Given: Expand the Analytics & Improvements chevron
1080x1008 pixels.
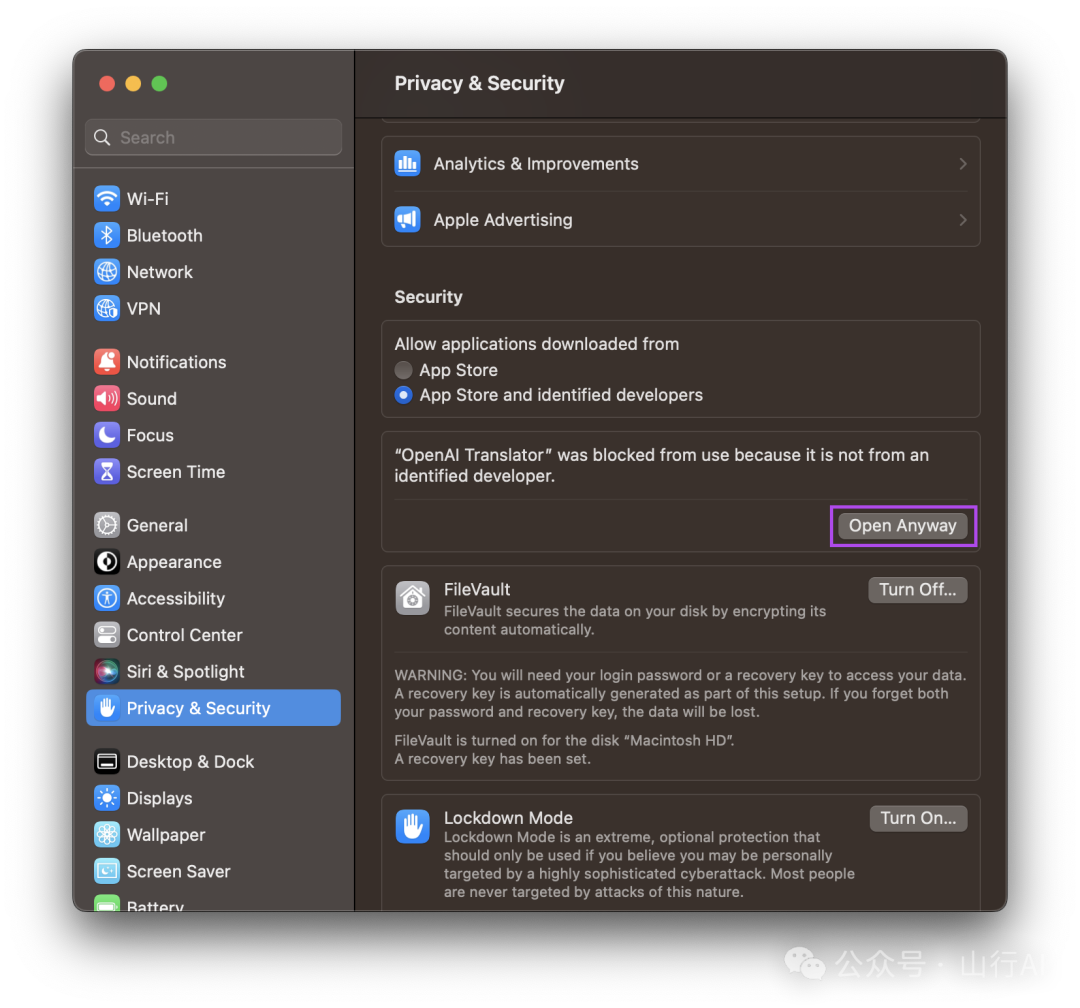Looking at the screenshot, I should pyautogui.click(x=962, y=164).
